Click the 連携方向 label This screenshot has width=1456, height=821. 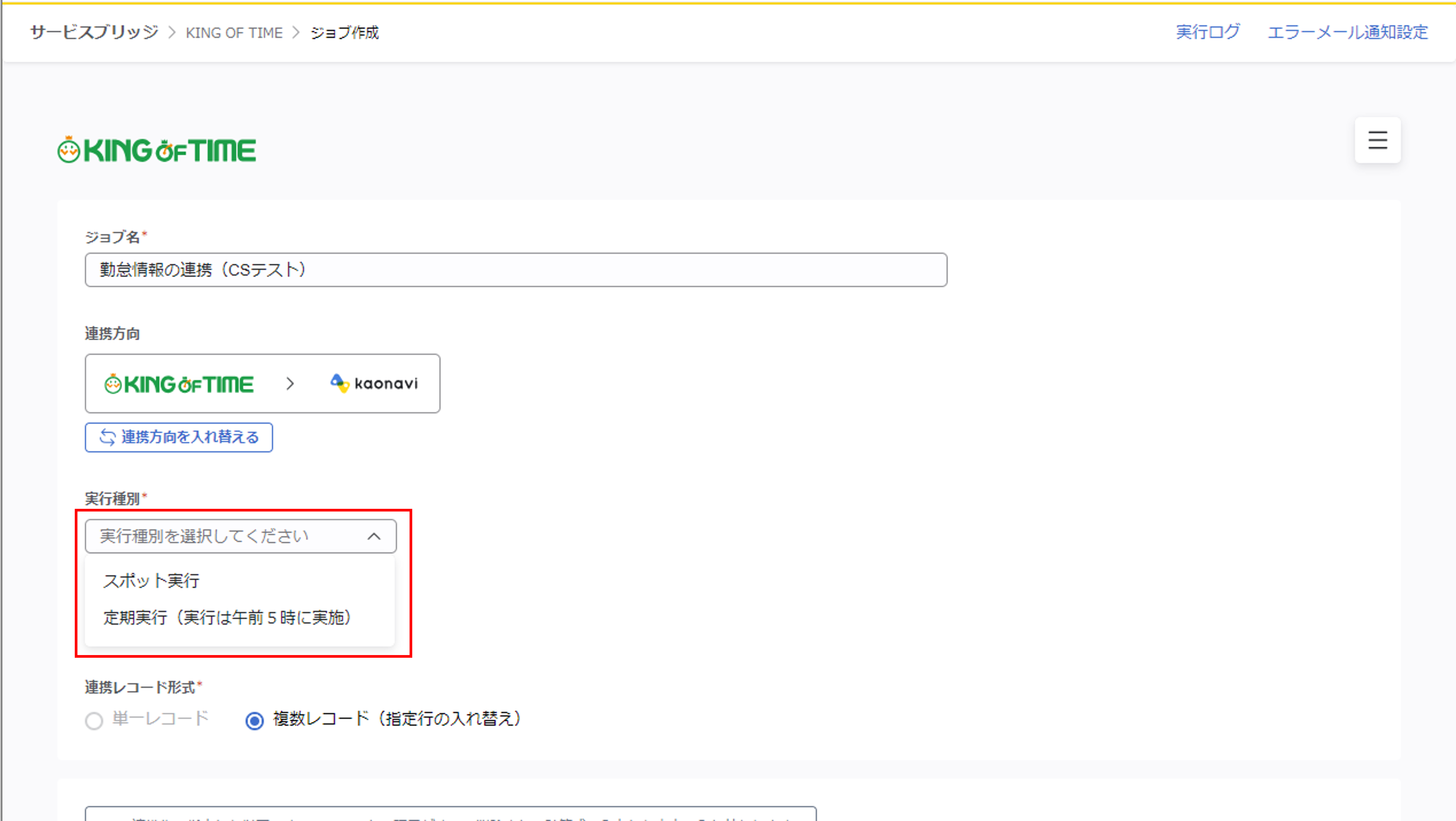pos(112,334)
